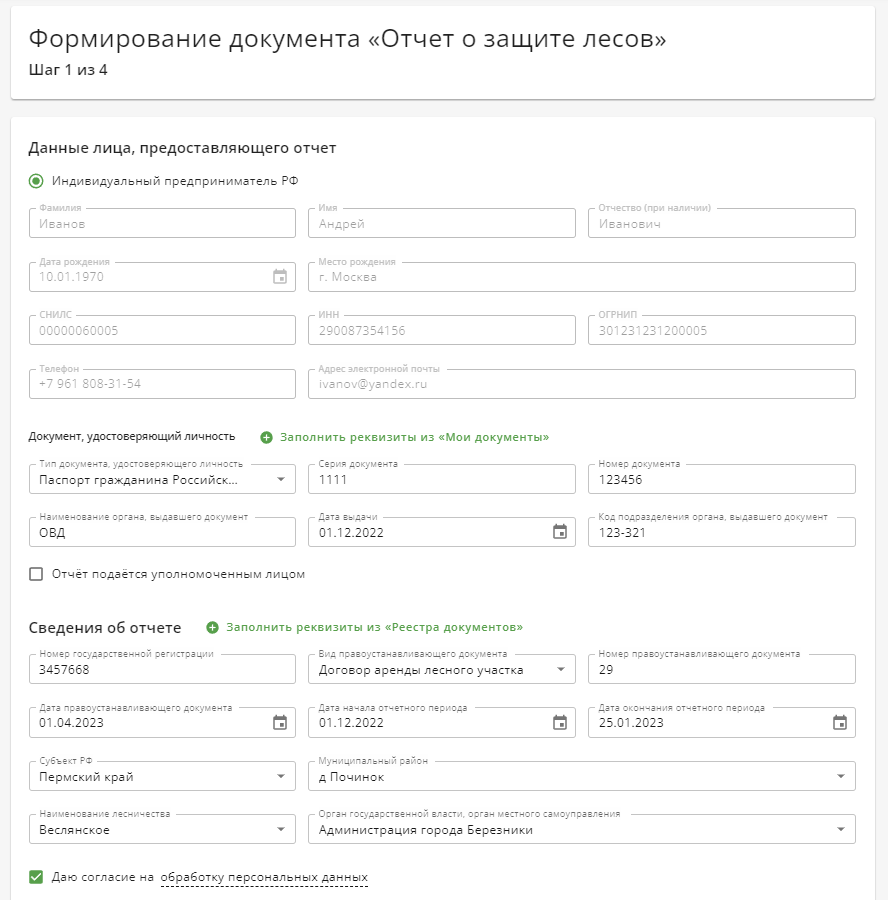
Task: Expand «Вид правоустанавливающего документа» dropdown
Action: [x=560, y=670]
